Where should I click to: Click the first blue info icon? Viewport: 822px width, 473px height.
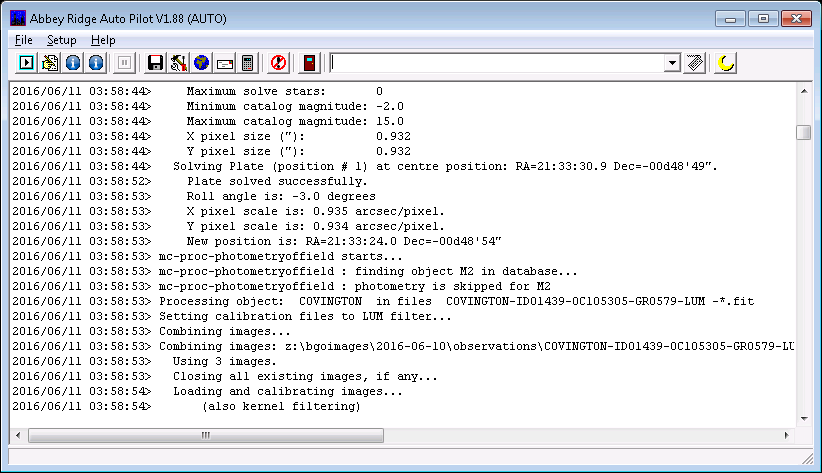(73, 63)
